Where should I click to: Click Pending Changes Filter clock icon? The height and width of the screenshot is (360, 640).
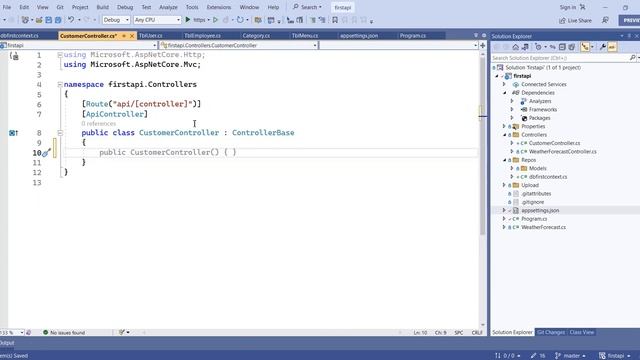[538, 47]
